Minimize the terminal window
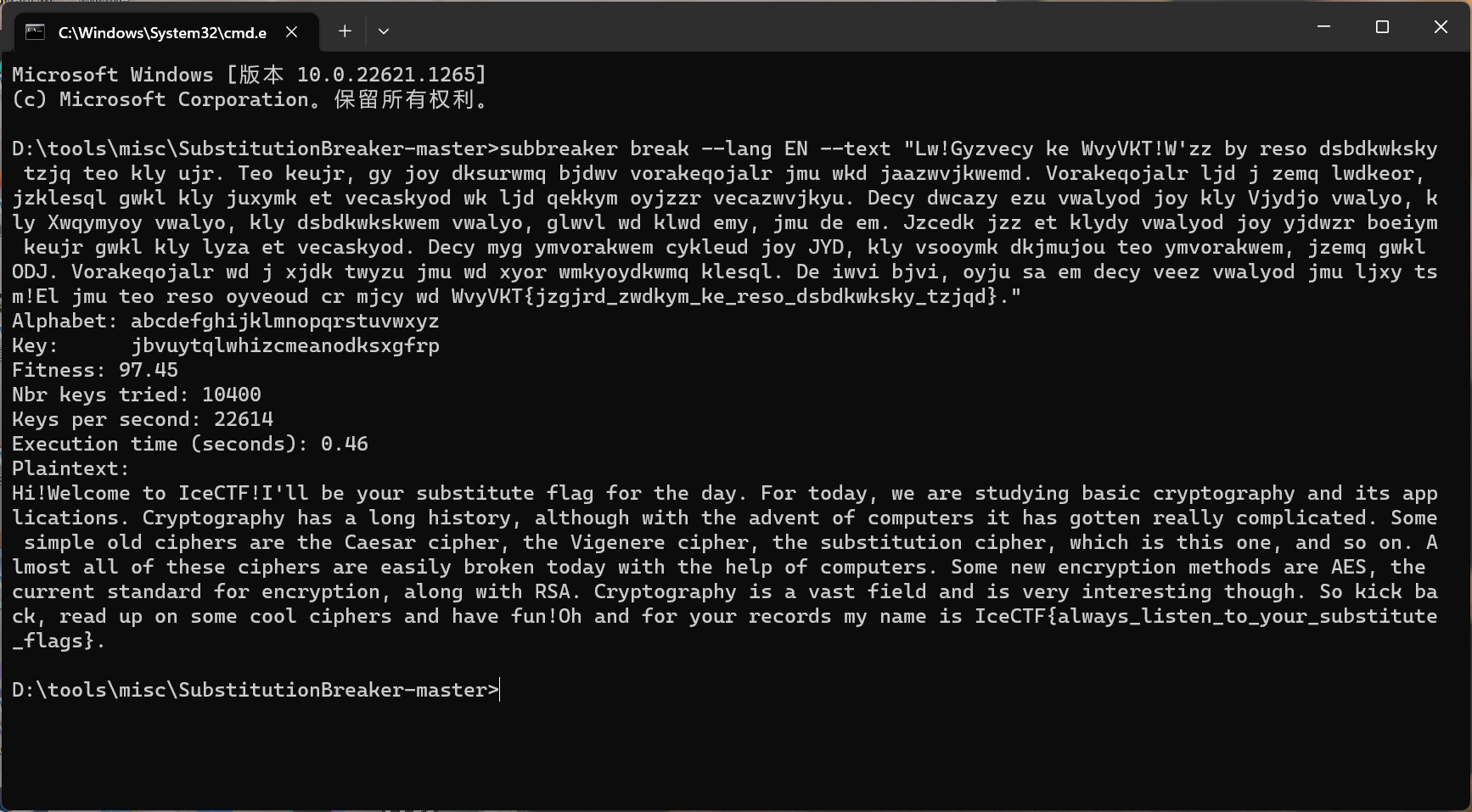This screenshot has height=812, width=1472. [x=1323, y=27]
